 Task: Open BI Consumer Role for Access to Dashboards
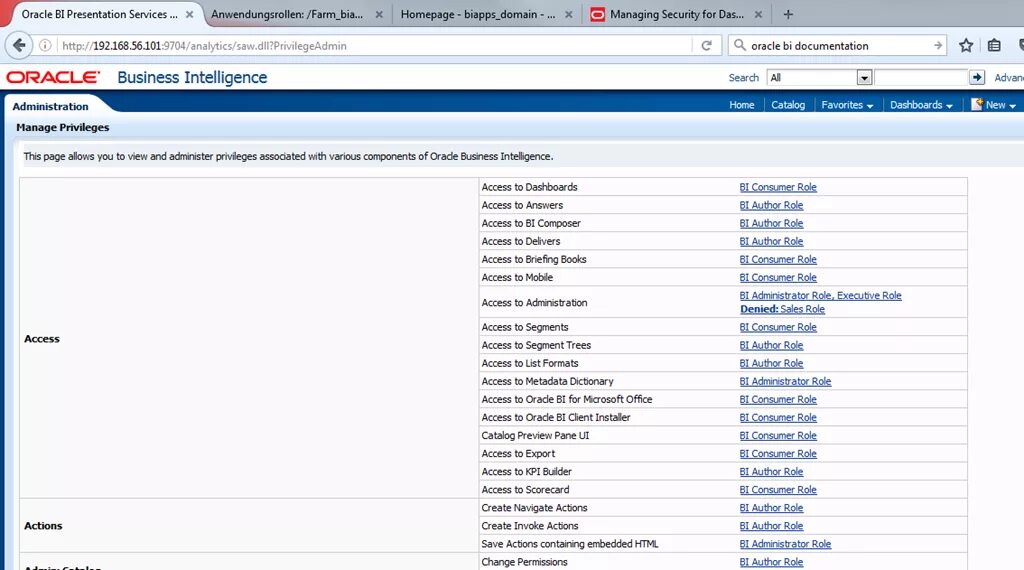(778, 187)
